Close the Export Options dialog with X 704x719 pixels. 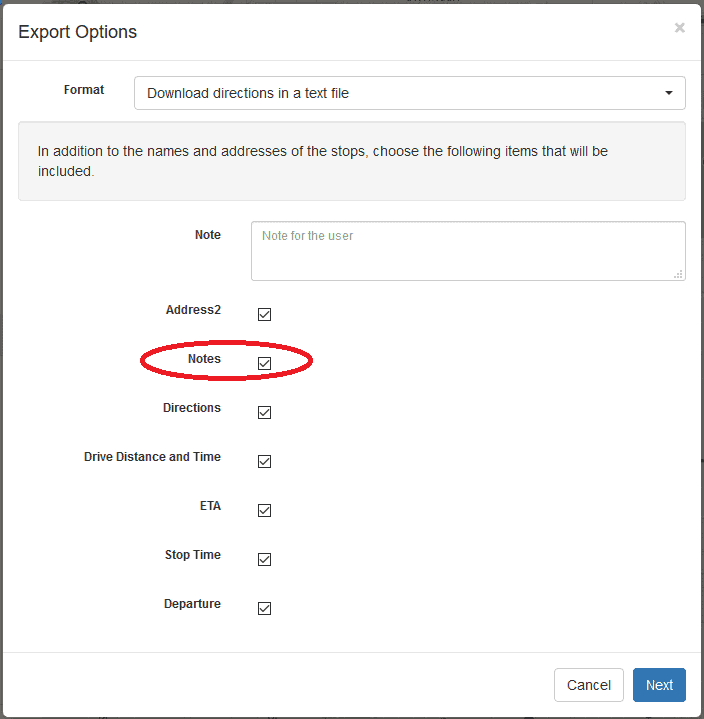(x=679, y=28)
